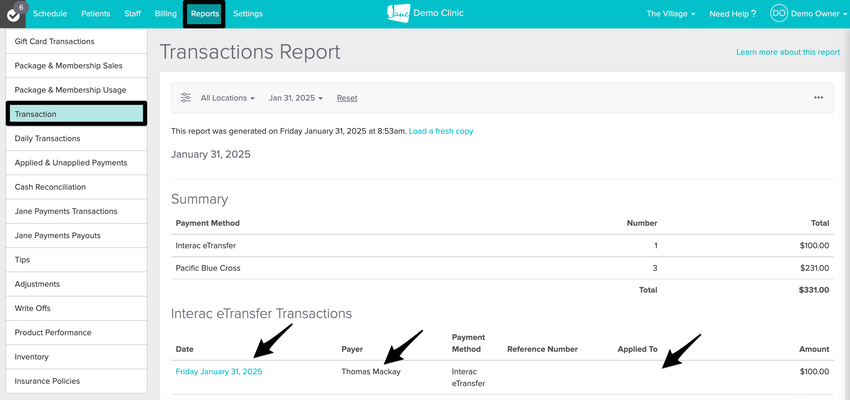This screenshot has width=850, height=400.
Task: Reset the report filters
Action: pos(347,98)
